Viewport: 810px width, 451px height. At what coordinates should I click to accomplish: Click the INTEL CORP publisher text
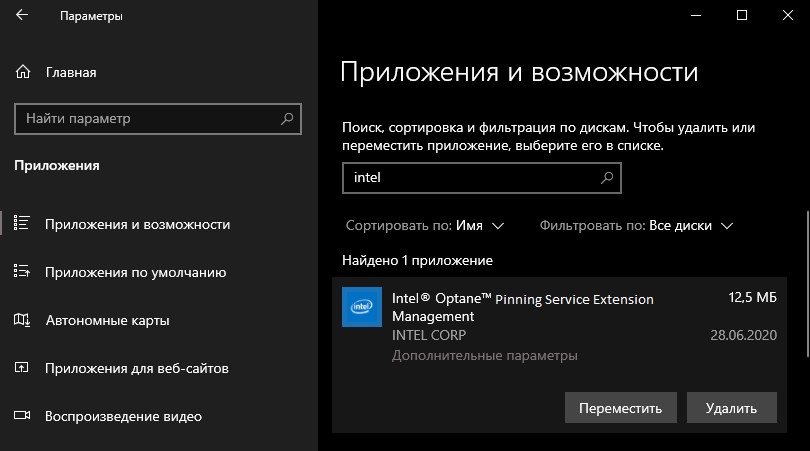[x=429, y=335]
